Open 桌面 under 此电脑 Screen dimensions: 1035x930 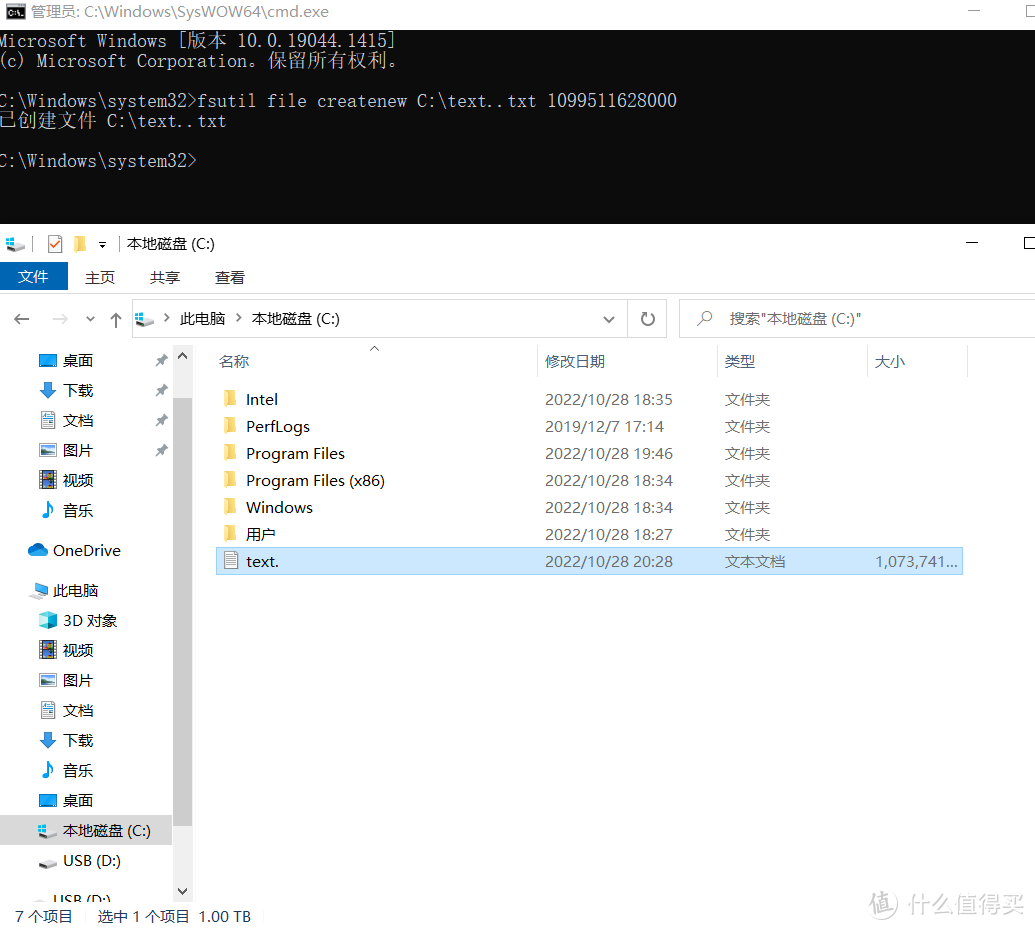pos(78,801)
